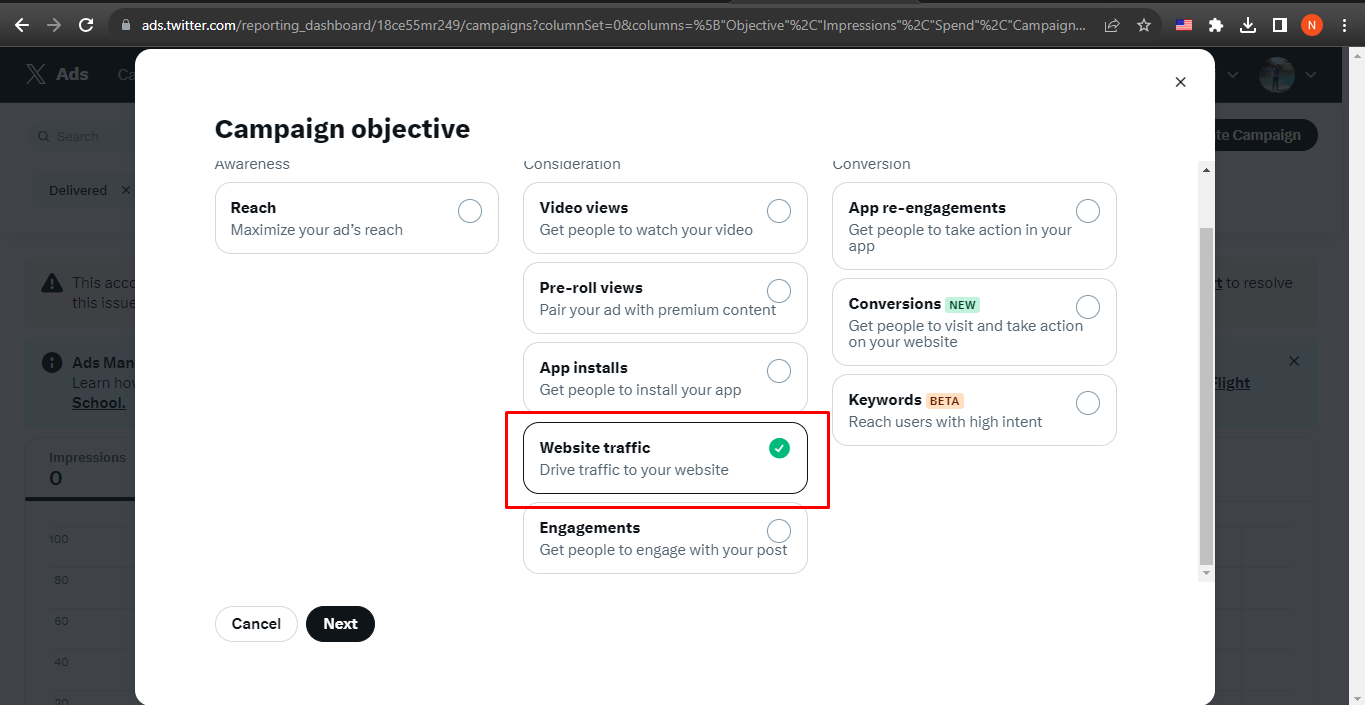
Task: Choose the Engagements objective option
Action: (665, 538)
